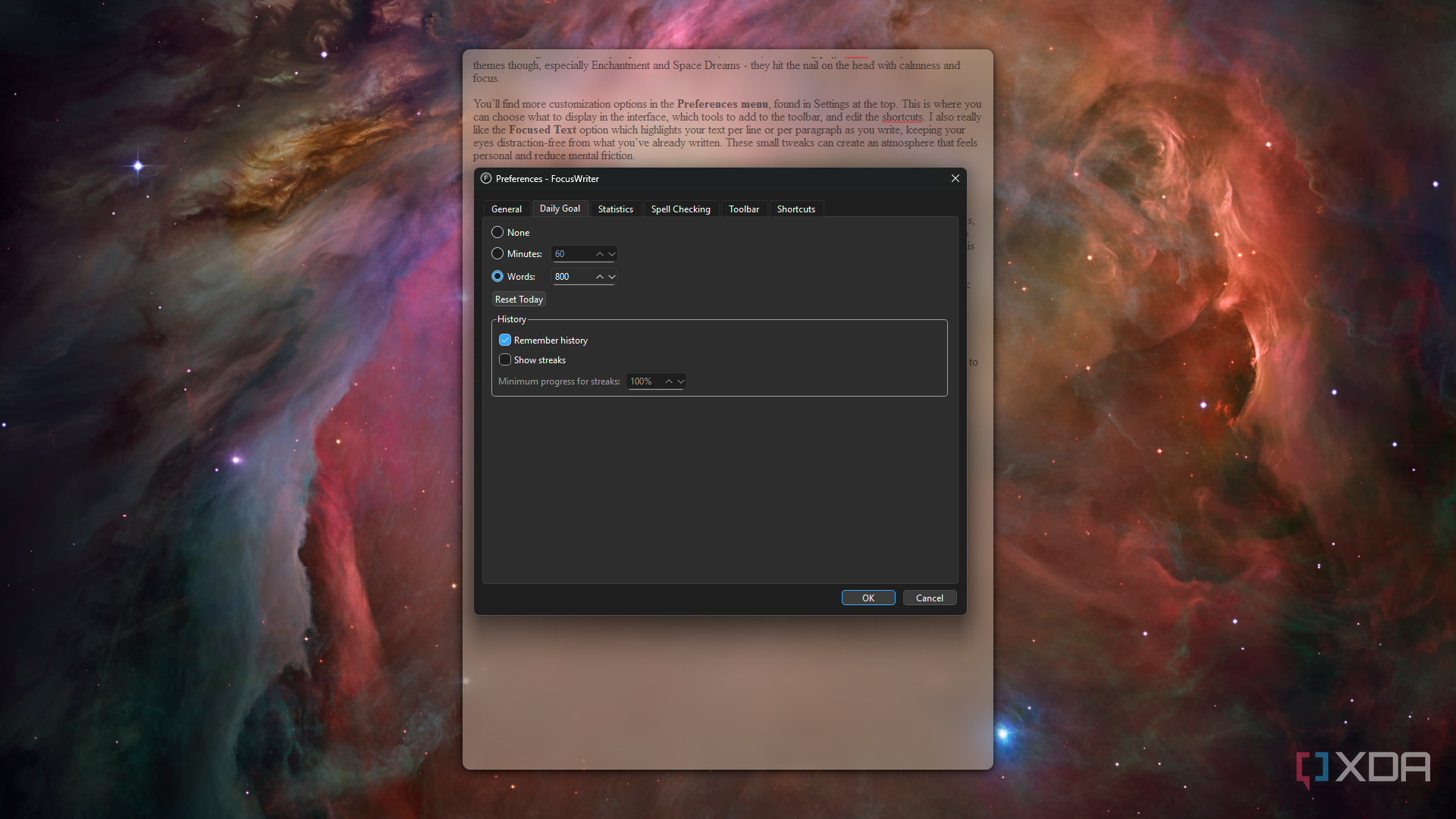Close the Preferences dialog with X

pyautogui.click(x=955, y=178)
